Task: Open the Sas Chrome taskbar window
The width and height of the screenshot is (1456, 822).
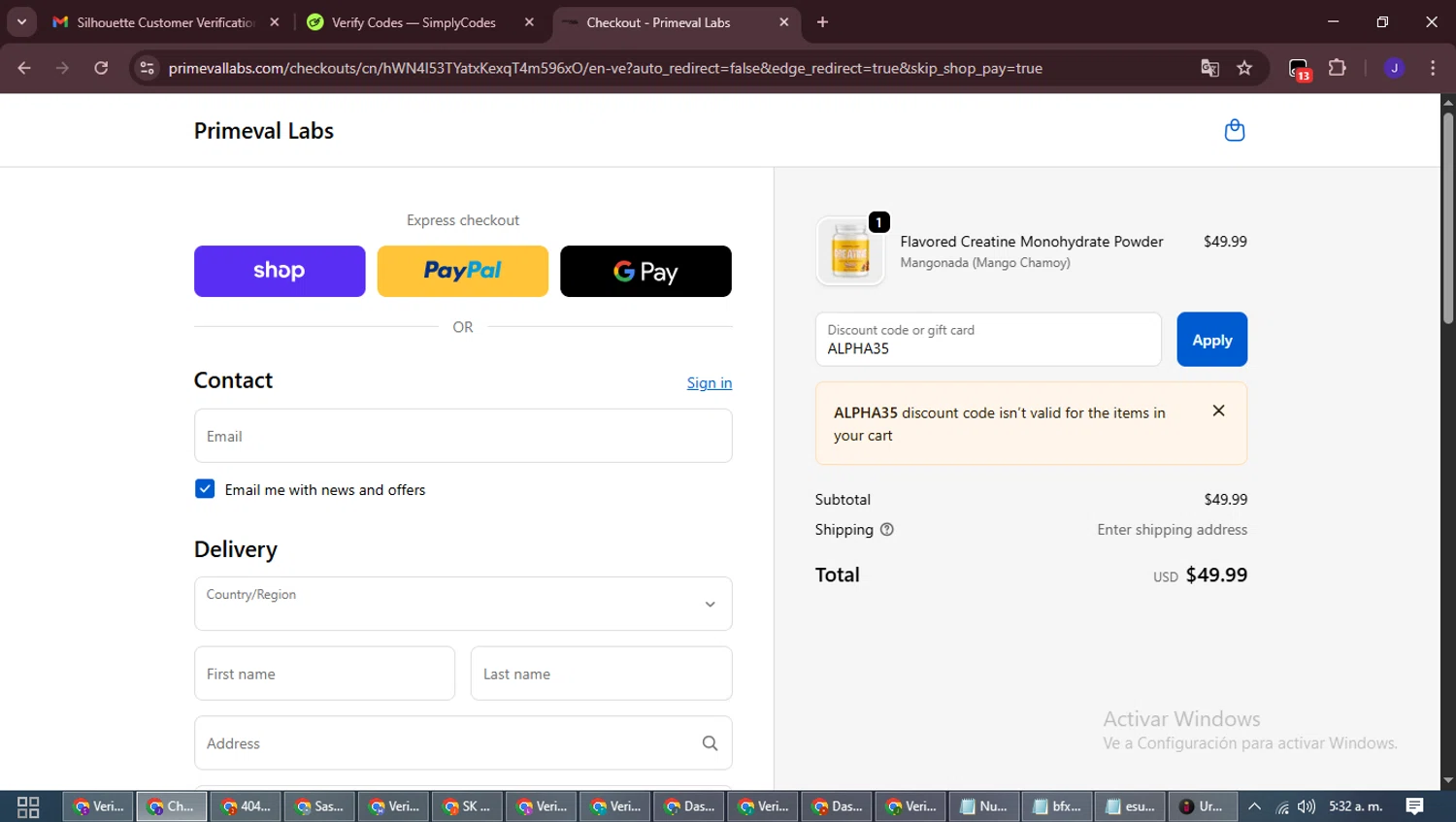Action: point(320,806)
